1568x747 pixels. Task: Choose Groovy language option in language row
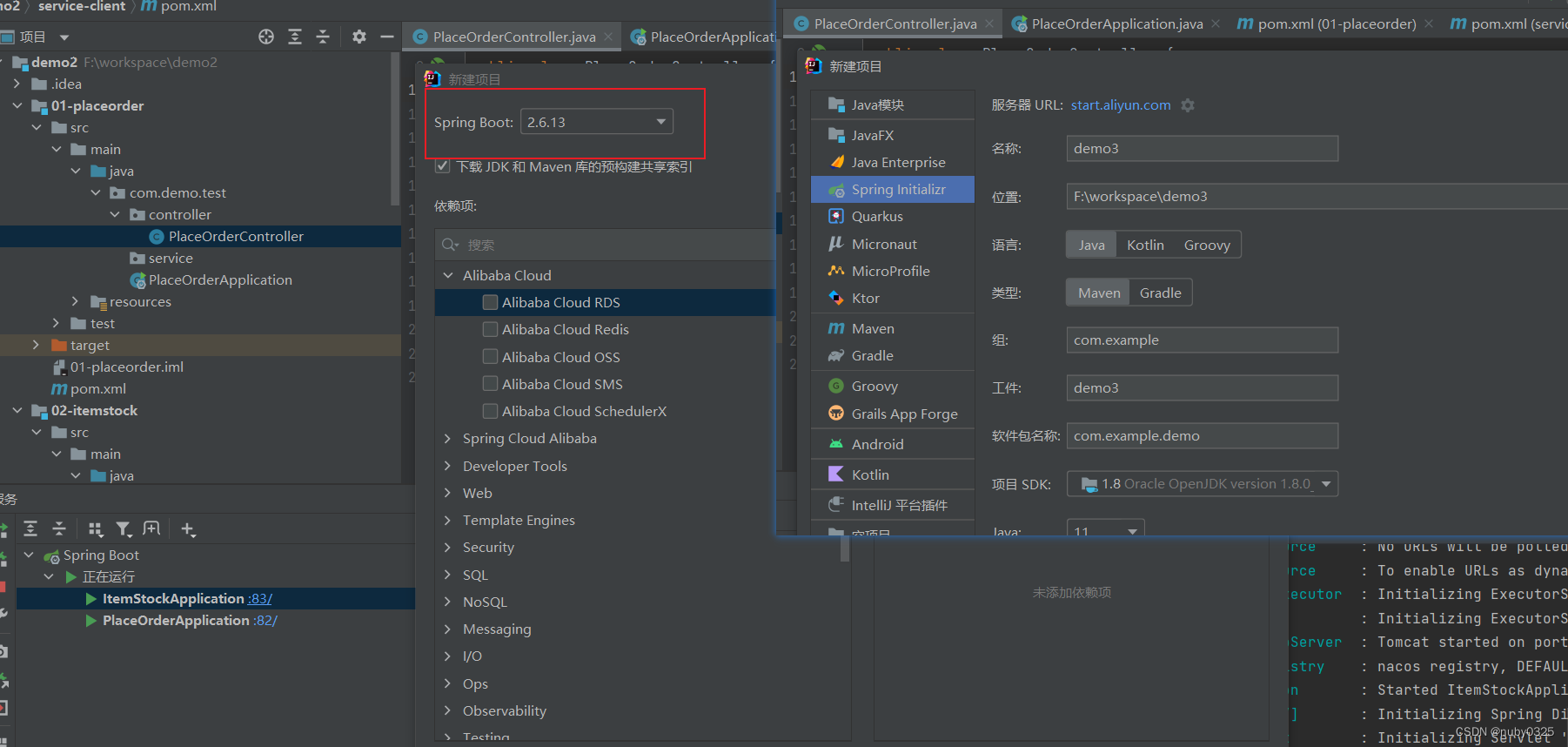1207,245
